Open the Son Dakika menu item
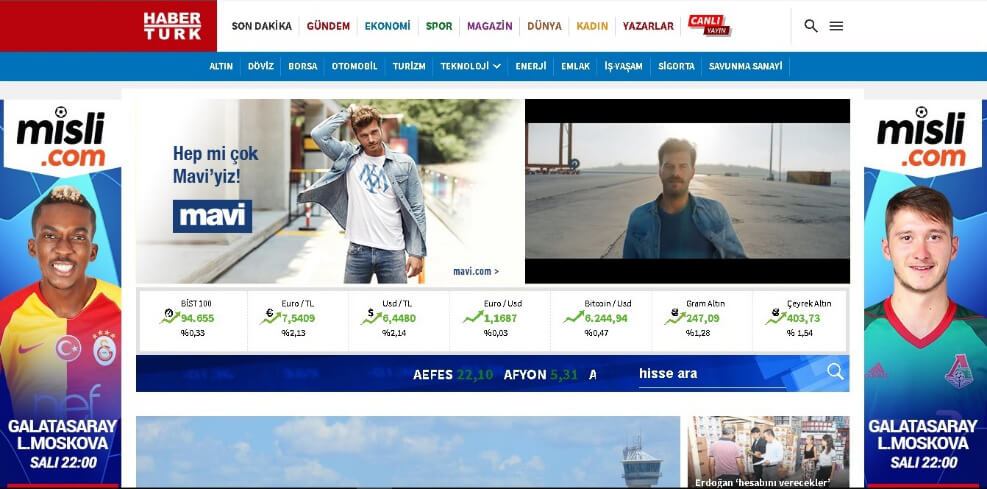987x489 pixels. tap(261, 26)
